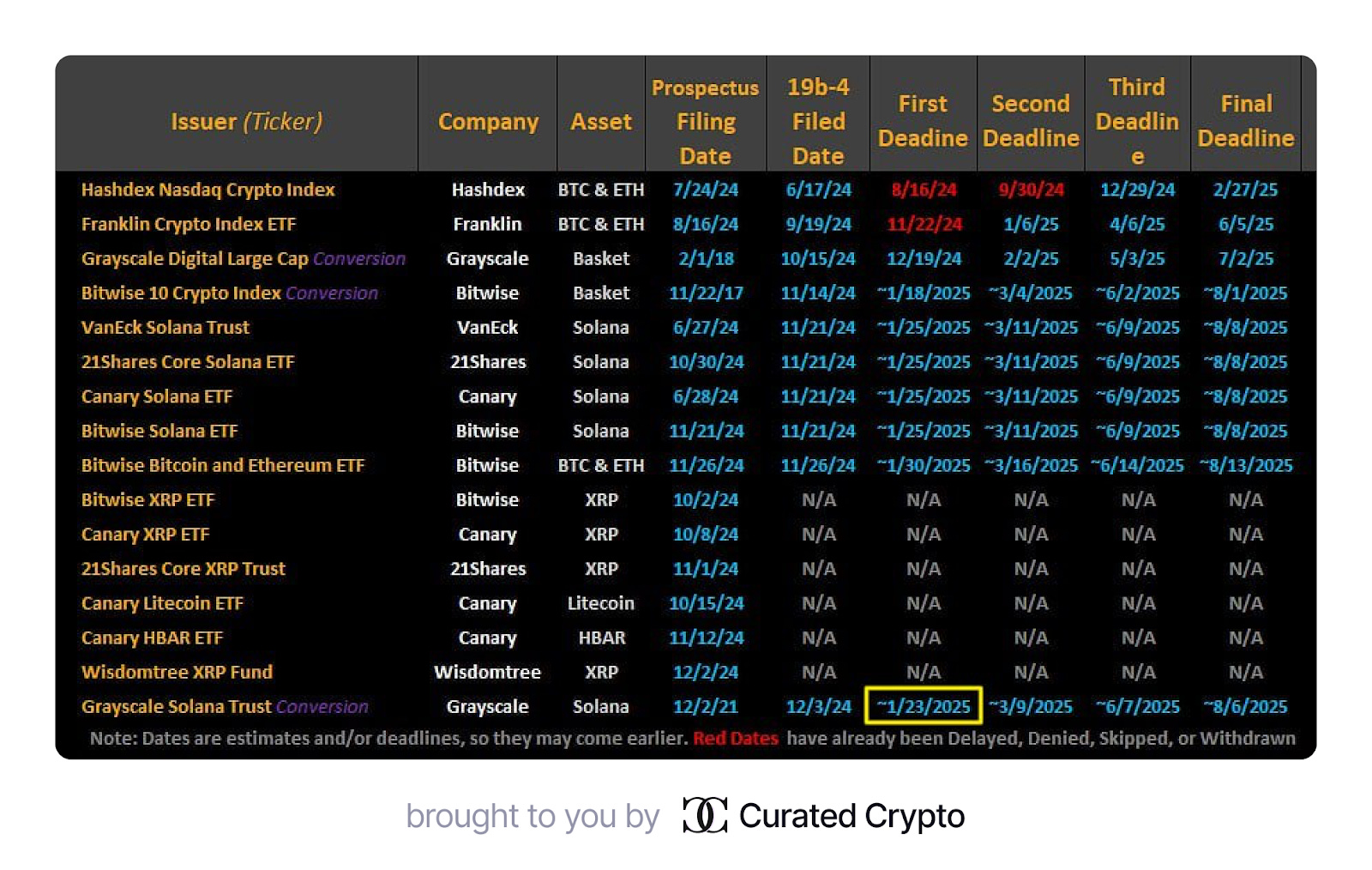The height and width of the screenshot is (870, 1372).
Task: Click Canary XRP prospectus date '10/8/24'
Action: (x=706, y=534)
